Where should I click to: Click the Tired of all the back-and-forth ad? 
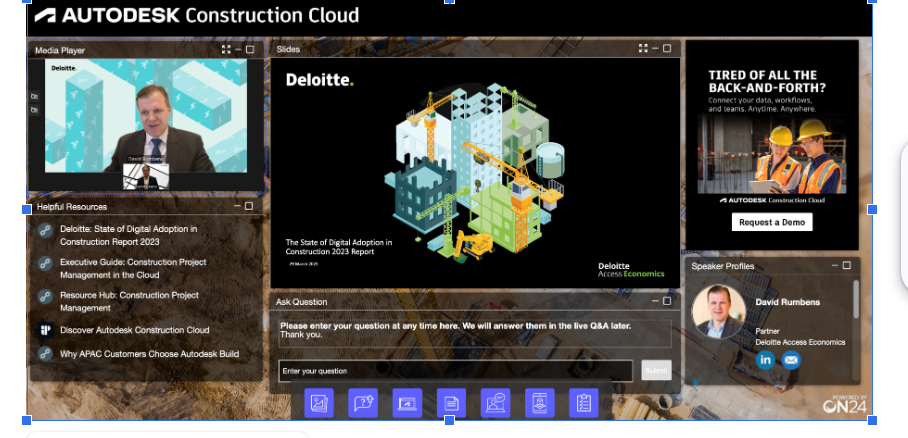[772, 145]
